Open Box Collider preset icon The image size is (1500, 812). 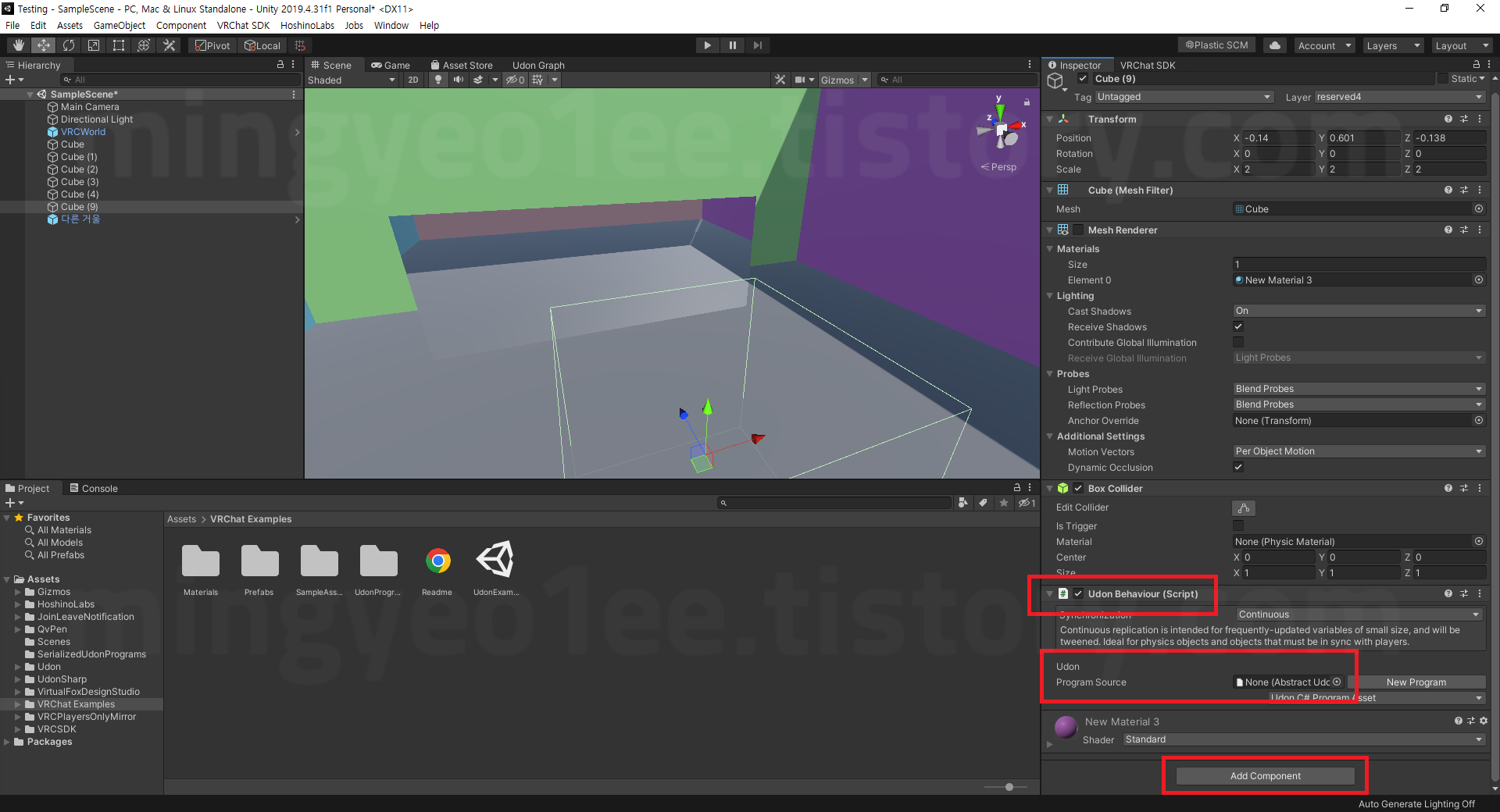(x=1464, y=488)
